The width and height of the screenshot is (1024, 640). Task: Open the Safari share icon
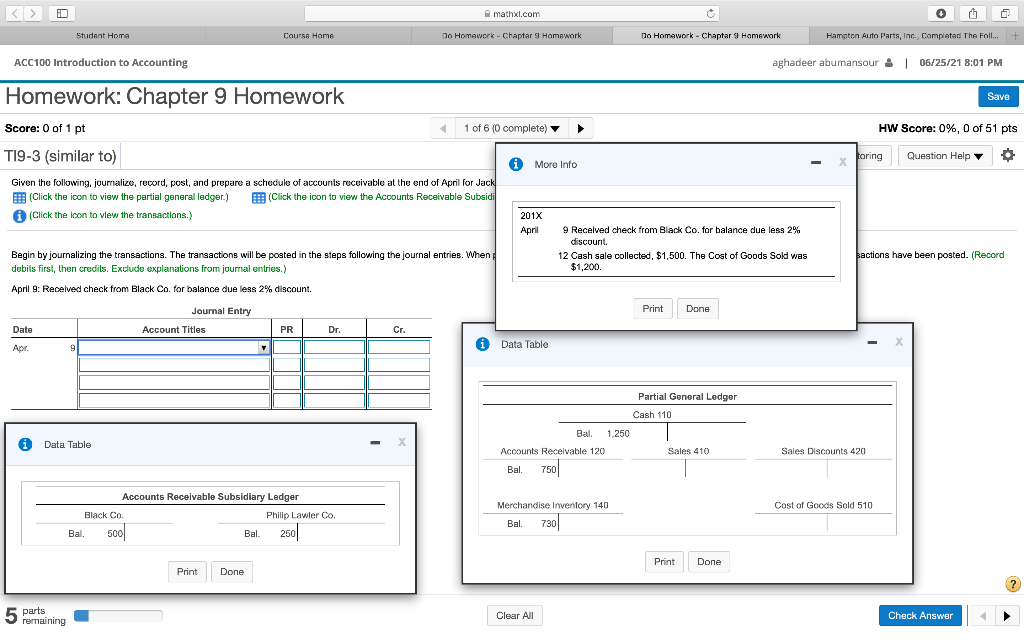[973, 13]
